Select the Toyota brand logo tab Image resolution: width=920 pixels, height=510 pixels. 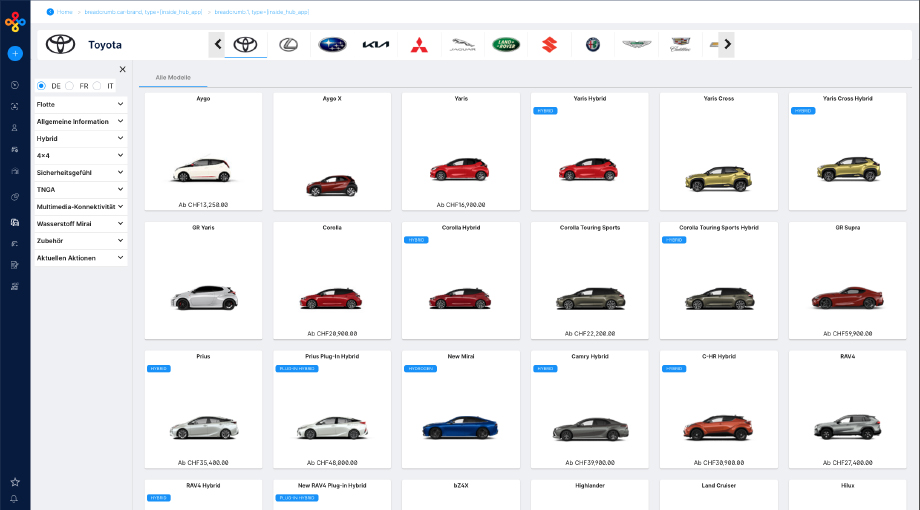[x=245, y=45]
